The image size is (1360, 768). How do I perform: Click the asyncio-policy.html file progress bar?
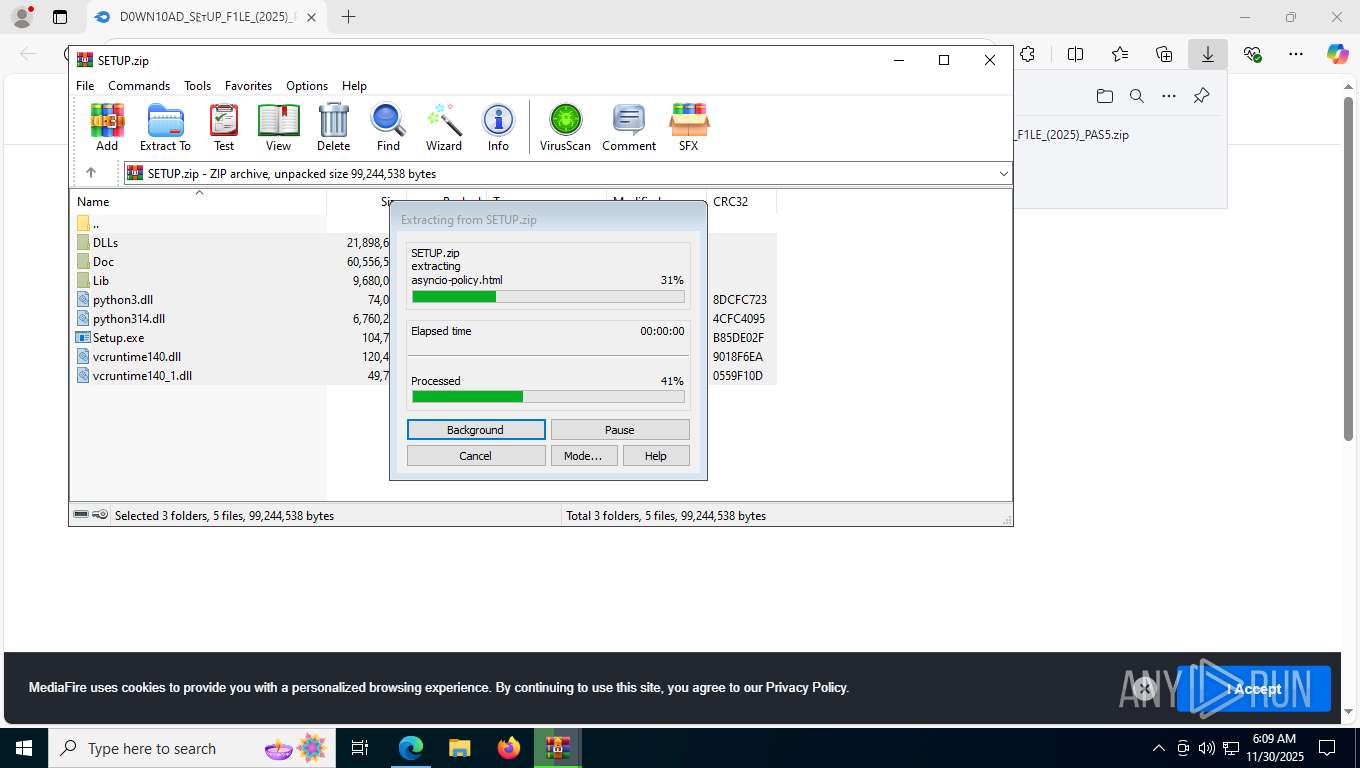[x=548, y=296]
